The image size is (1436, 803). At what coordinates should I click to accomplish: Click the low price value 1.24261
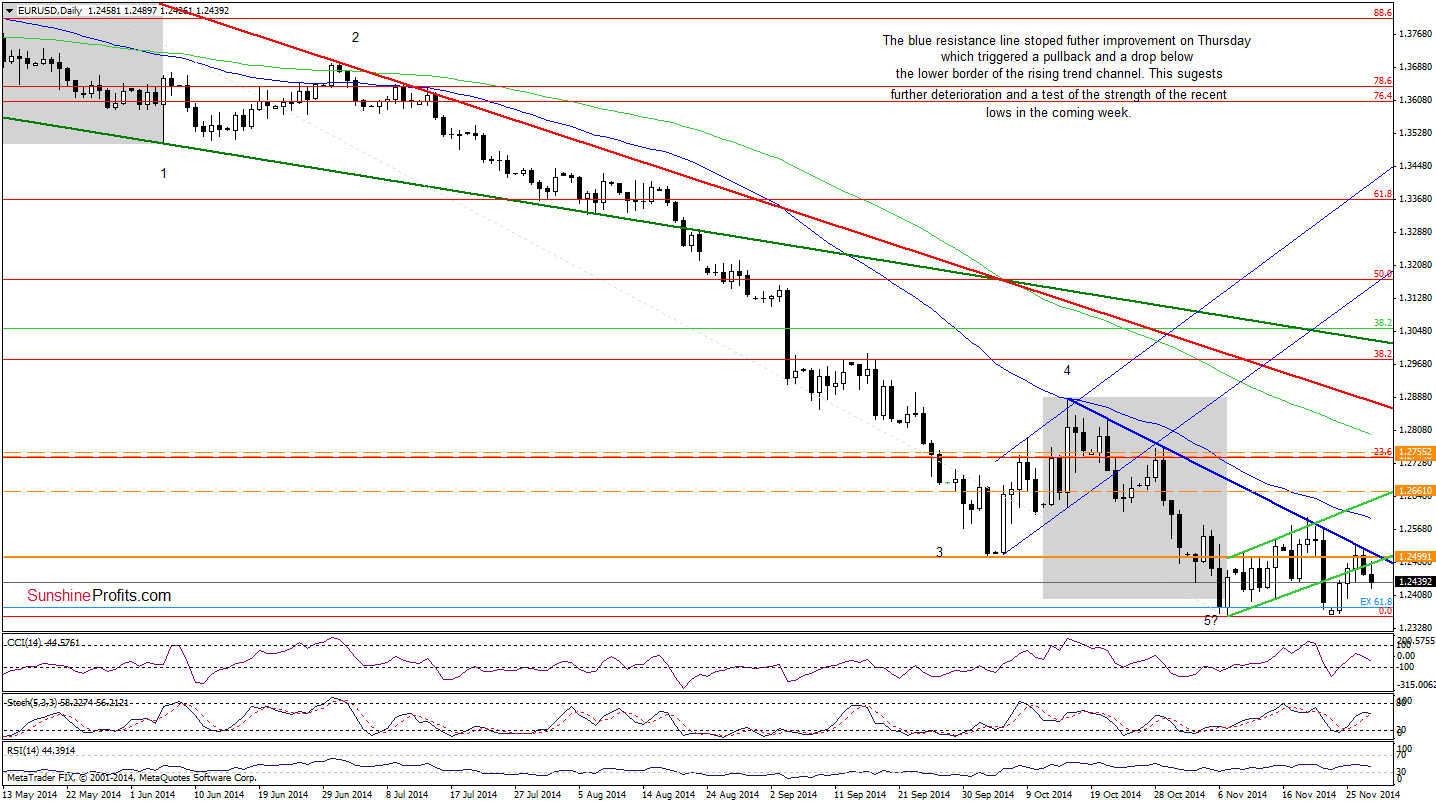coord(178,10)
